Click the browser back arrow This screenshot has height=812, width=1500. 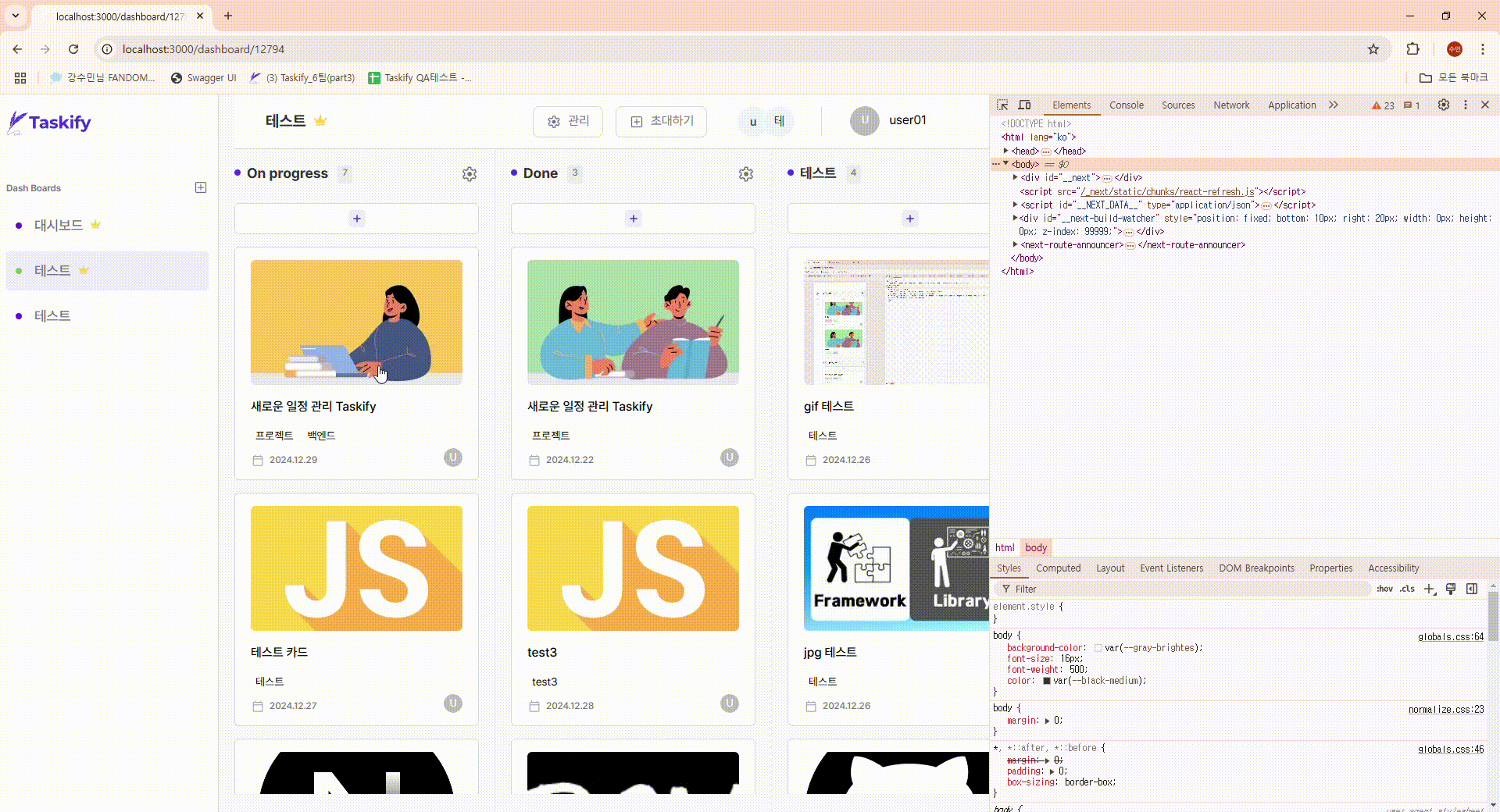(17, 49)
